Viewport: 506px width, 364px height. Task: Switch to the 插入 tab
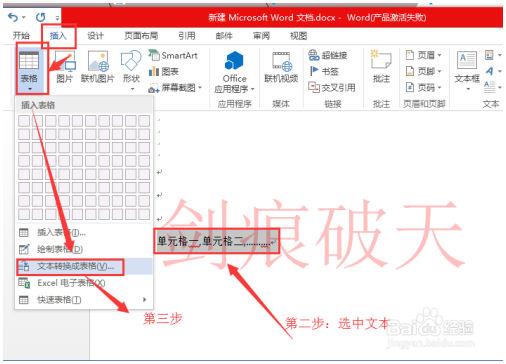58,35
